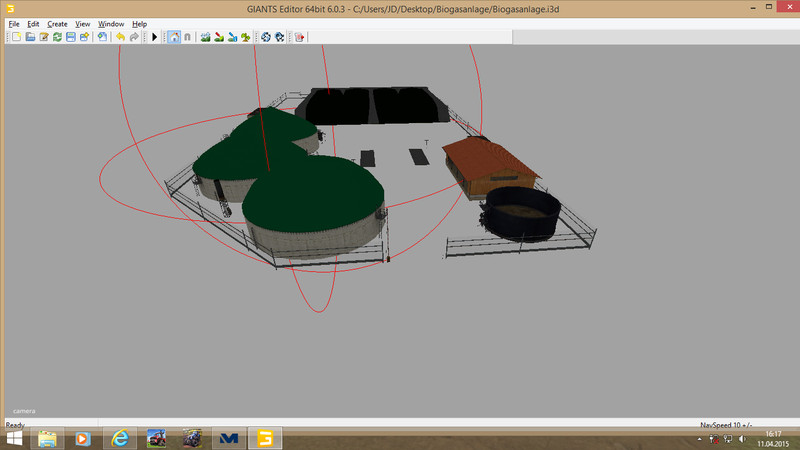Click the blue Save floppy disk icon
800x450 pixels.
pyautogui.click(x=71, y=37)
